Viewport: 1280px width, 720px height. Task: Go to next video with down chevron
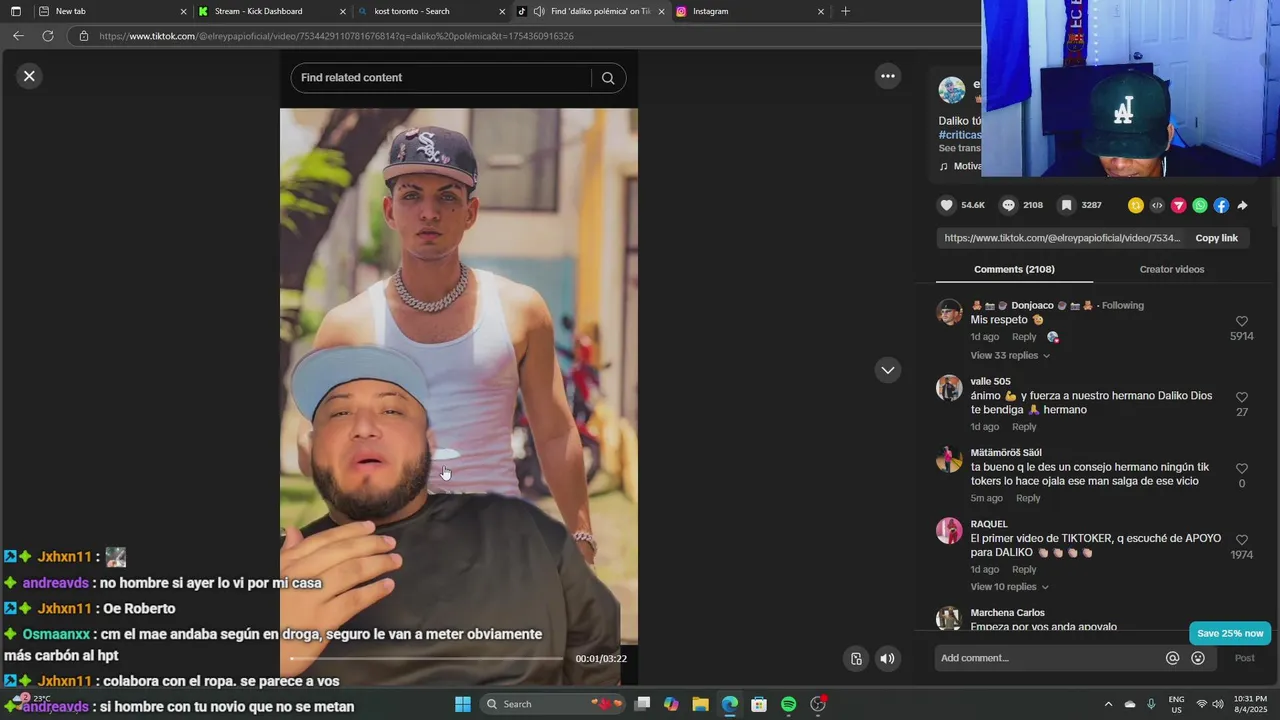pos(887,370)
